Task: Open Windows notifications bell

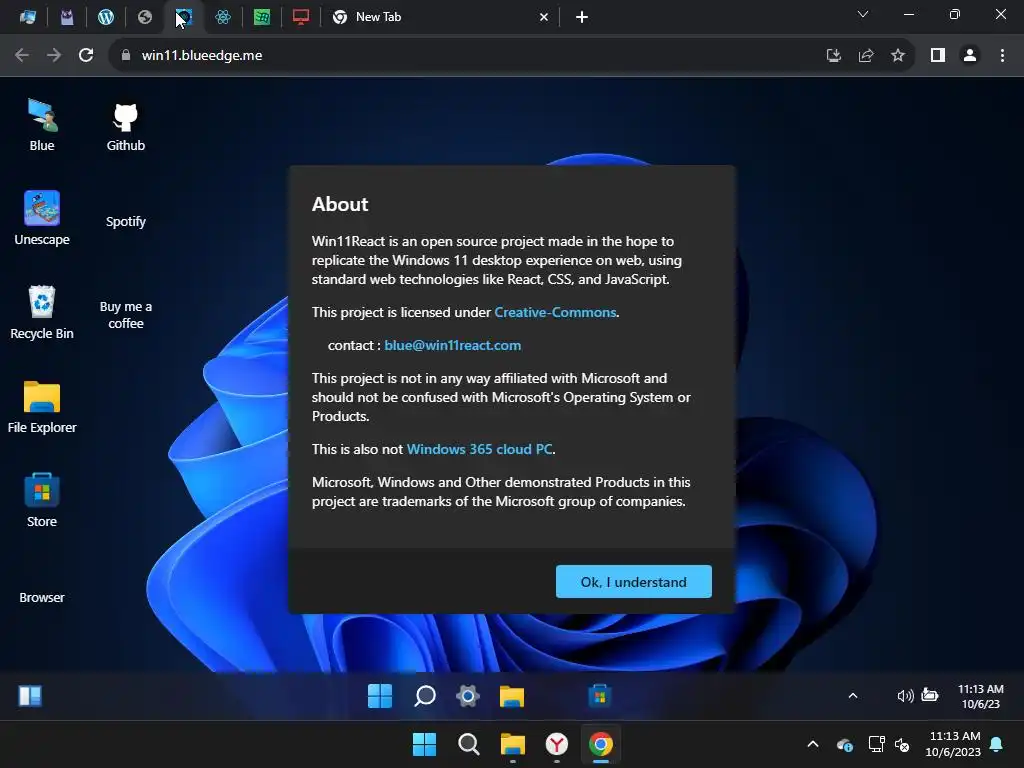Action: (996, 744)
